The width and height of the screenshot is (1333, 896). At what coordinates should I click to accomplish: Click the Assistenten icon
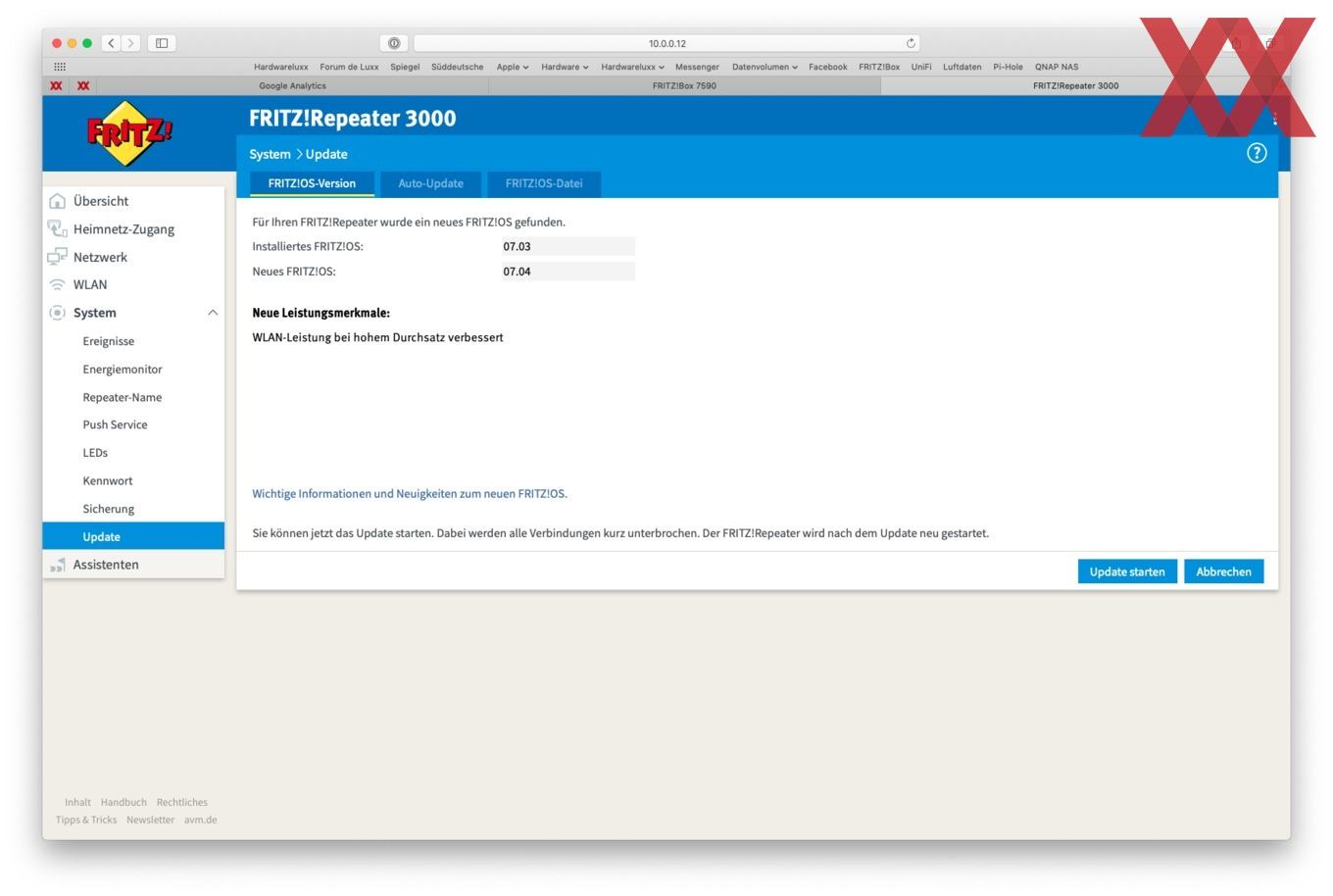tap(57, 565)
